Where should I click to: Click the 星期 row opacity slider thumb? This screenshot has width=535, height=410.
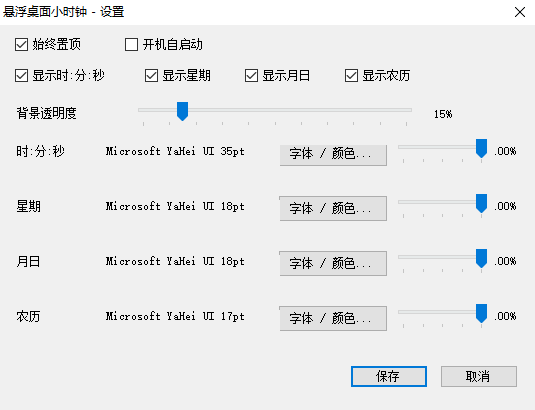pos(481,203)
